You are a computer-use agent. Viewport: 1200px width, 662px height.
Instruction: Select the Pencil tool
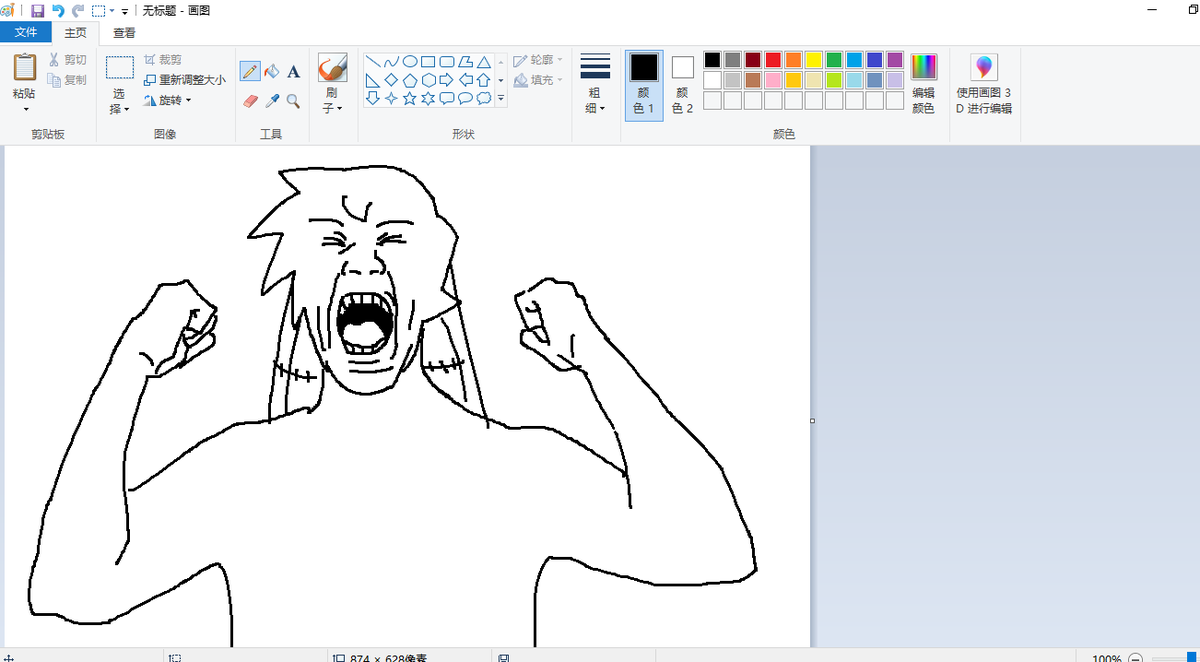pos(250,71)
